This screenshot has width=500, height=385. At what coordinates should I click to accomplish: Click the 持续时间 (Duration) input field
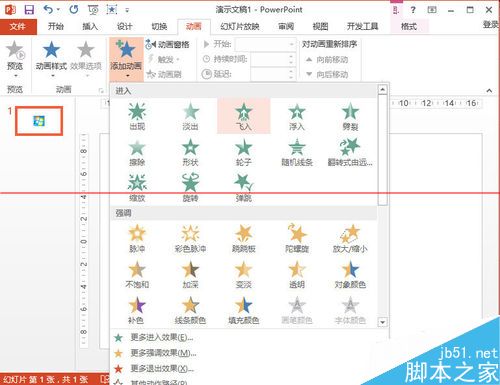(273, 59)
